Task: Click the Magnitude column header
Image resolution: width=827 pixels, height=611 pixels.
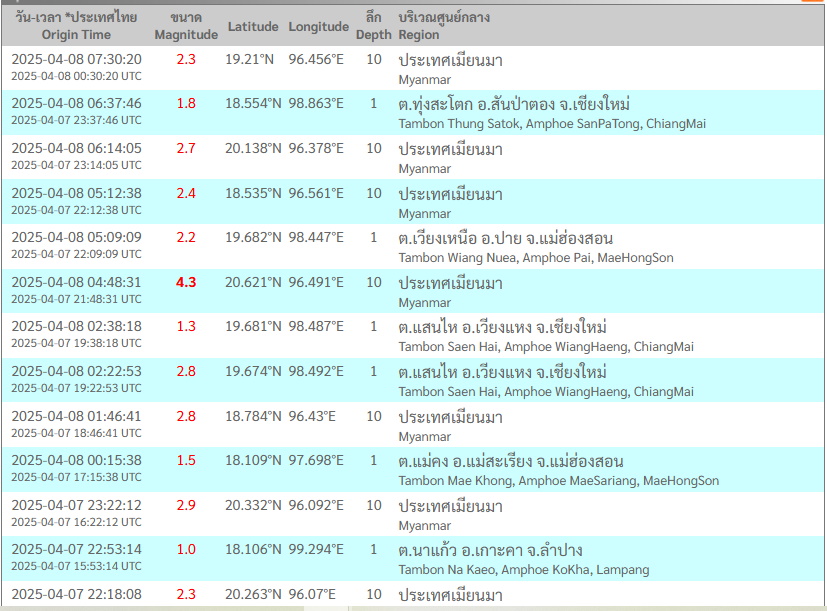Action: [186, 26]
